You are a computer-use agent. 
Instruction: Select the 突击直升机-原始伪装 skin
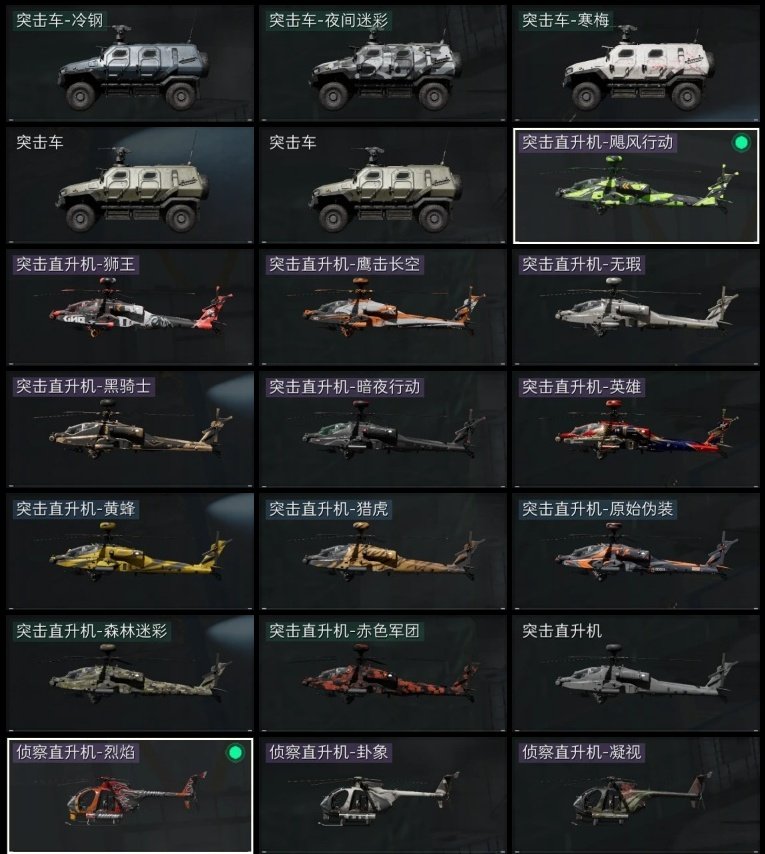click(x=636, y=551)
